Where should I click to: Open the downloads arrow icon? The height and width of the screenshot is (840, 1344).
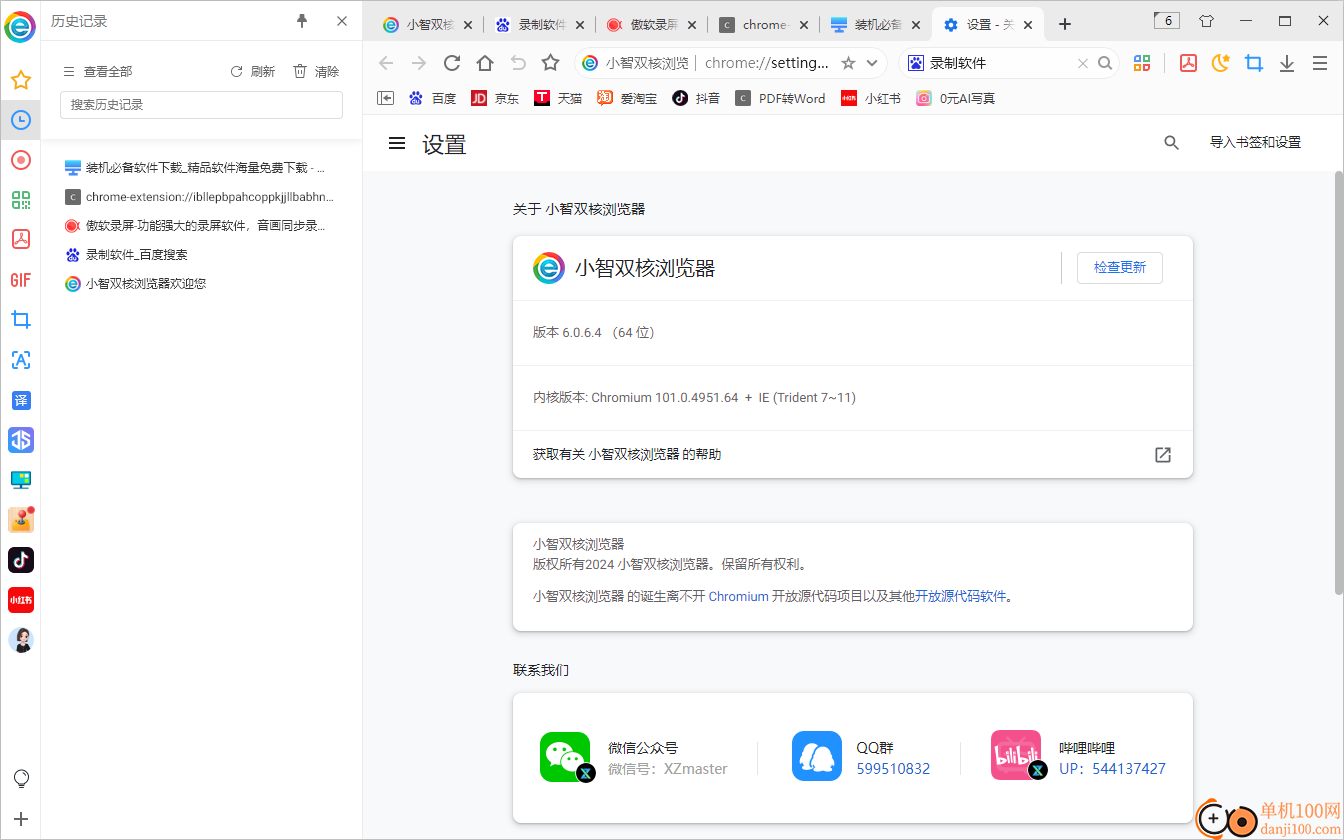tap(1287, 63)
